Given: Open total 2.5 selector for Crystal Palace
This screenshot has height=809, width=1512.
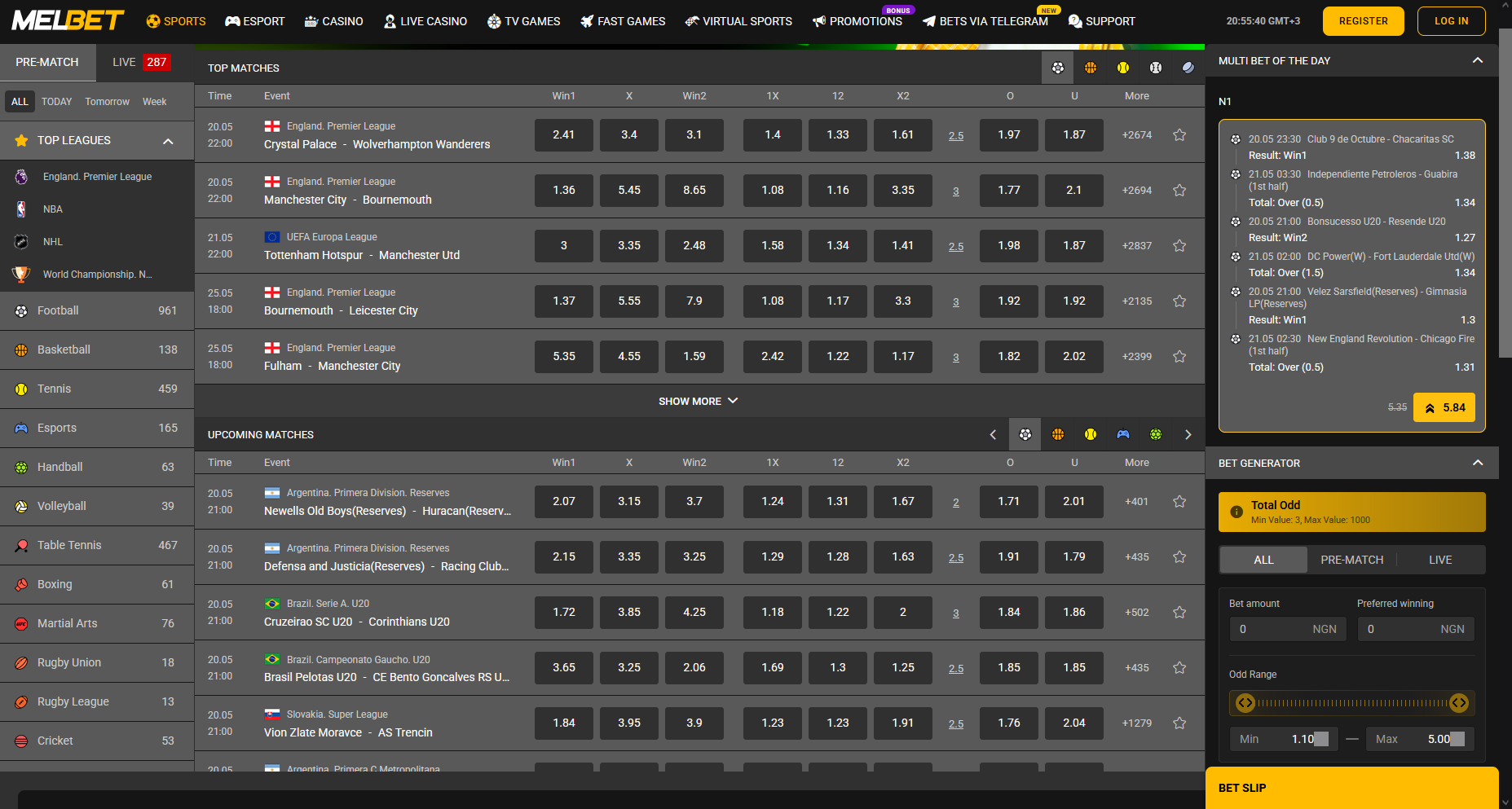Looking at the screenshot, I should [956, 135].
